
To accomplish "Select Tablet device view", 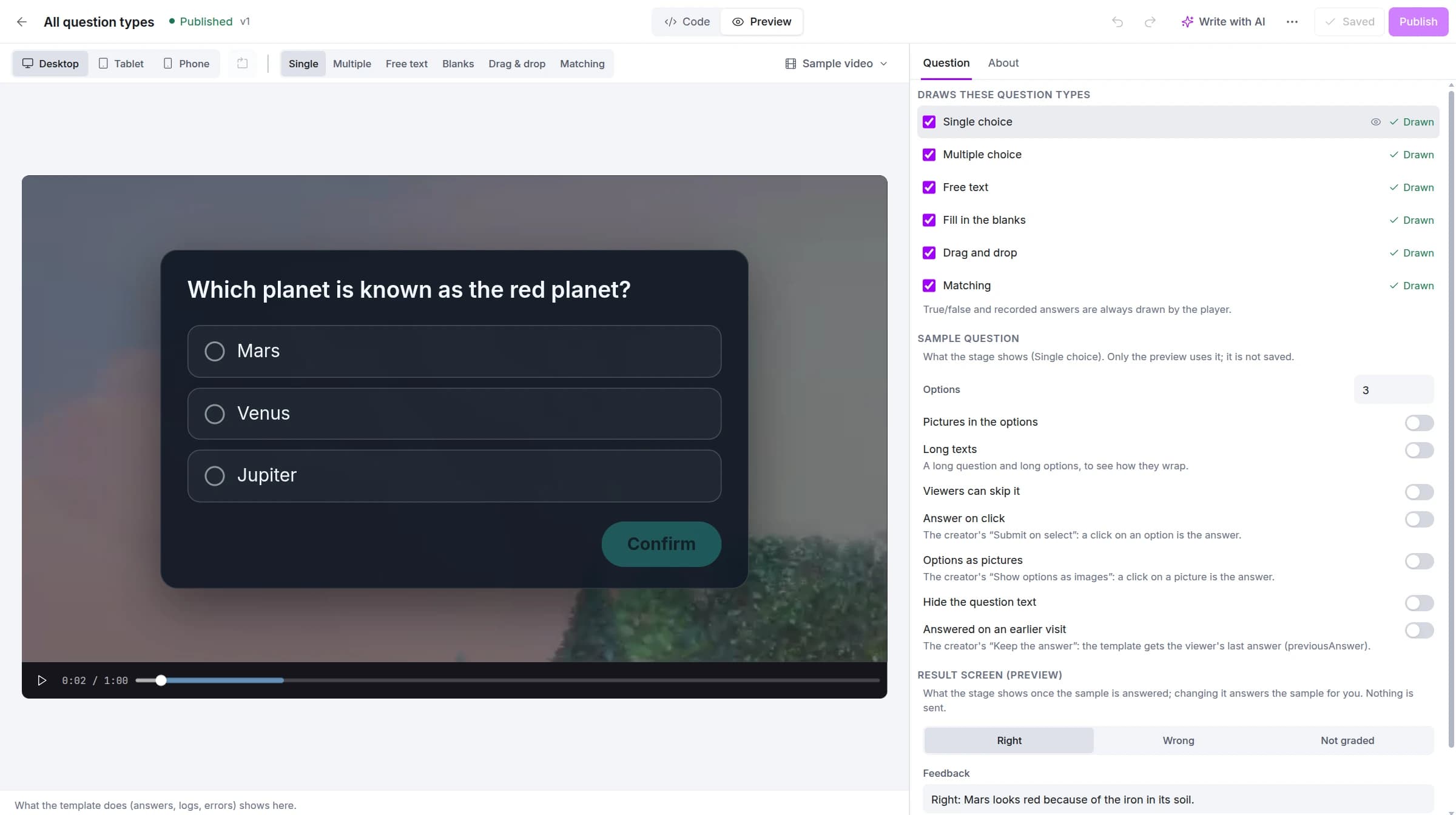I will pyautogui.click(x=121, y=64).
